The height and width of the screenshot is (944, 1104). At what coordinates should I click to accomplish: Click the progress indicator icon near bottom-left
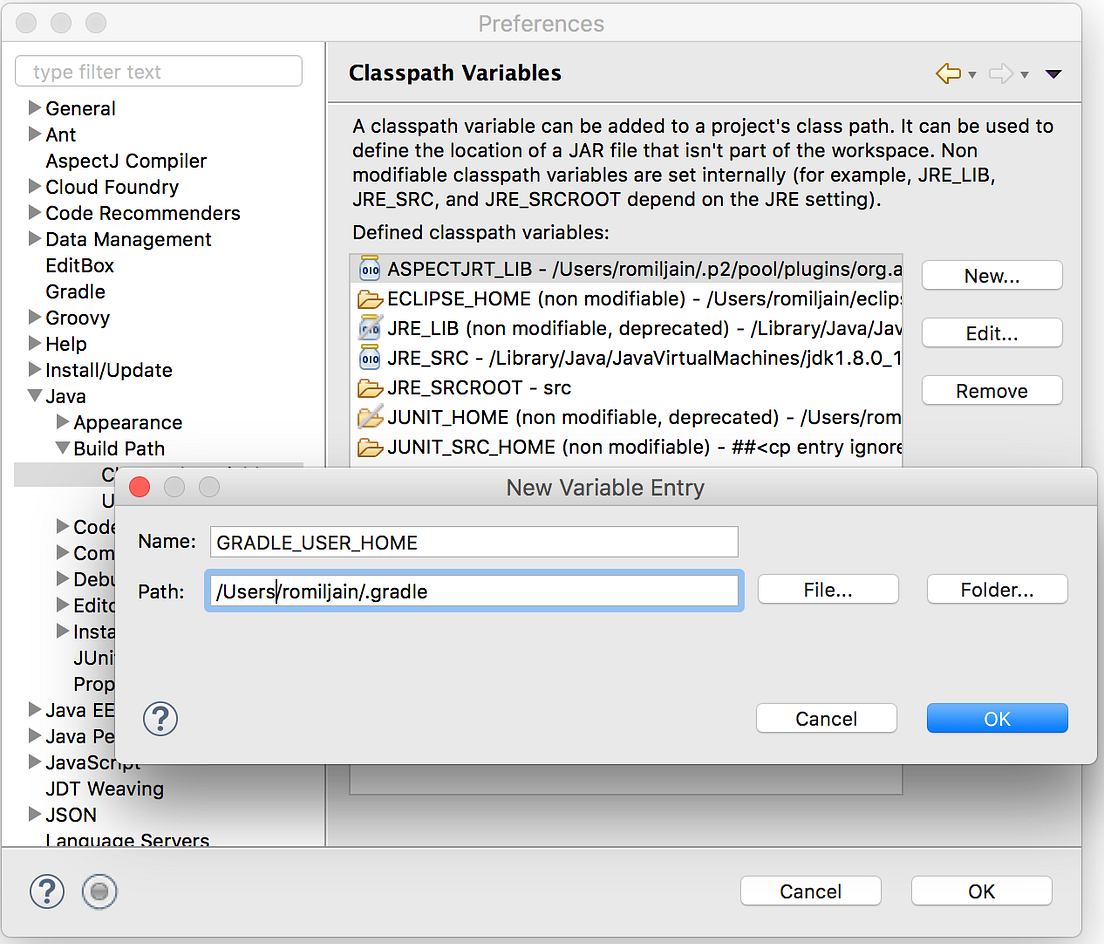99,891
